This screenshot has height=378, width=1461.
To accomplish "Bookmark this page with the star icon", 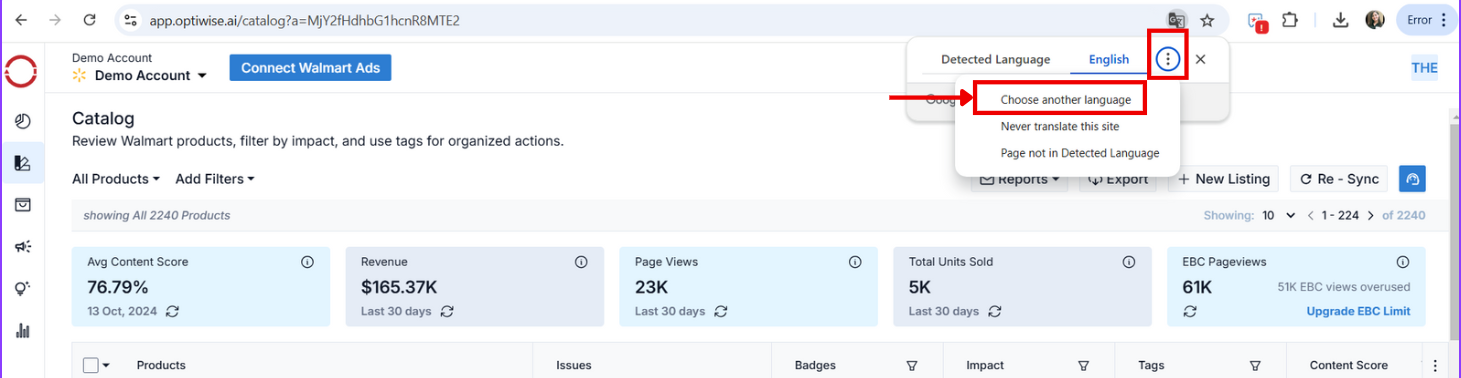I will click(1207, 20).
